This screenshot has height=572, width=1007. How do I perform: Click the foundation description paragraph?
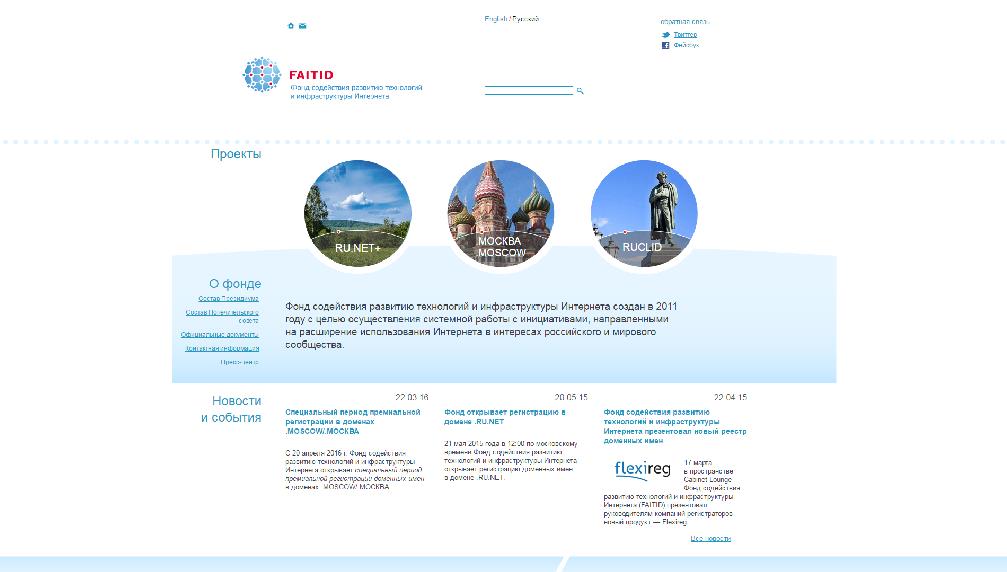point(481,325)
